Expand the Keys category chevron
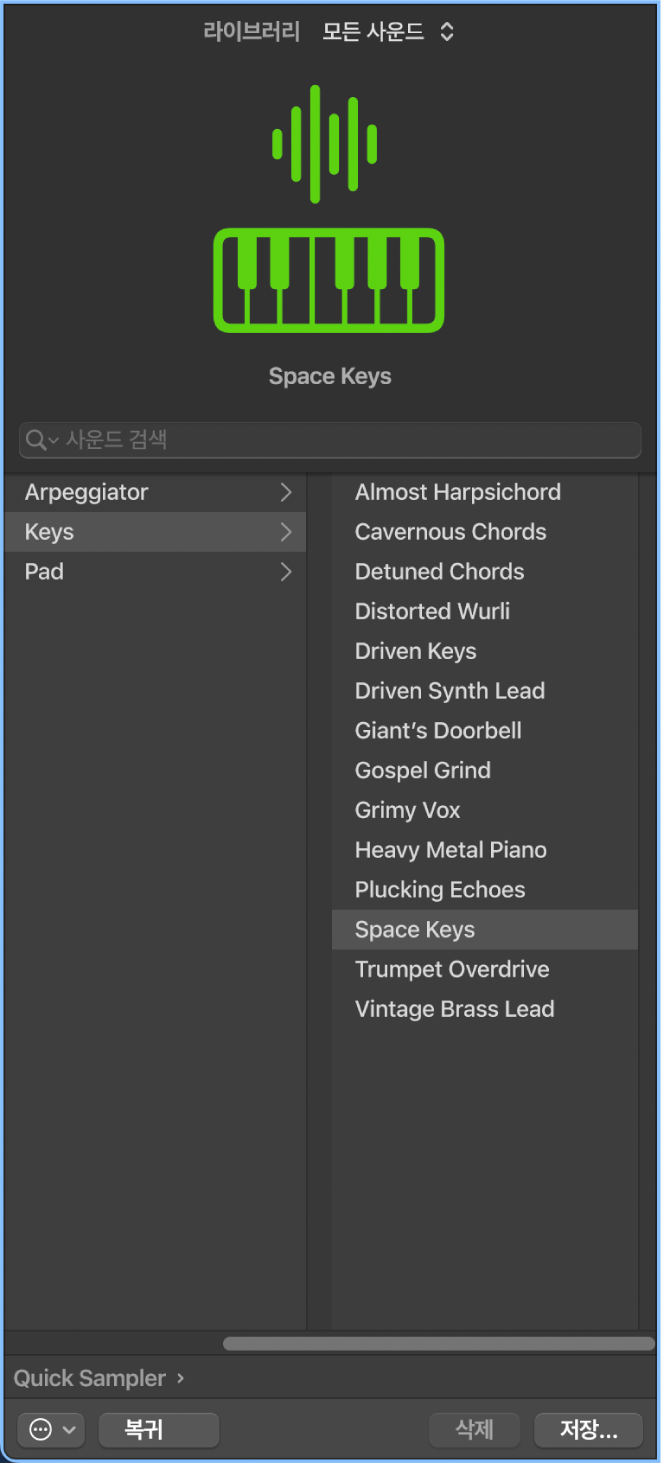Screen dimensions: 662x1463 point(286,532)
